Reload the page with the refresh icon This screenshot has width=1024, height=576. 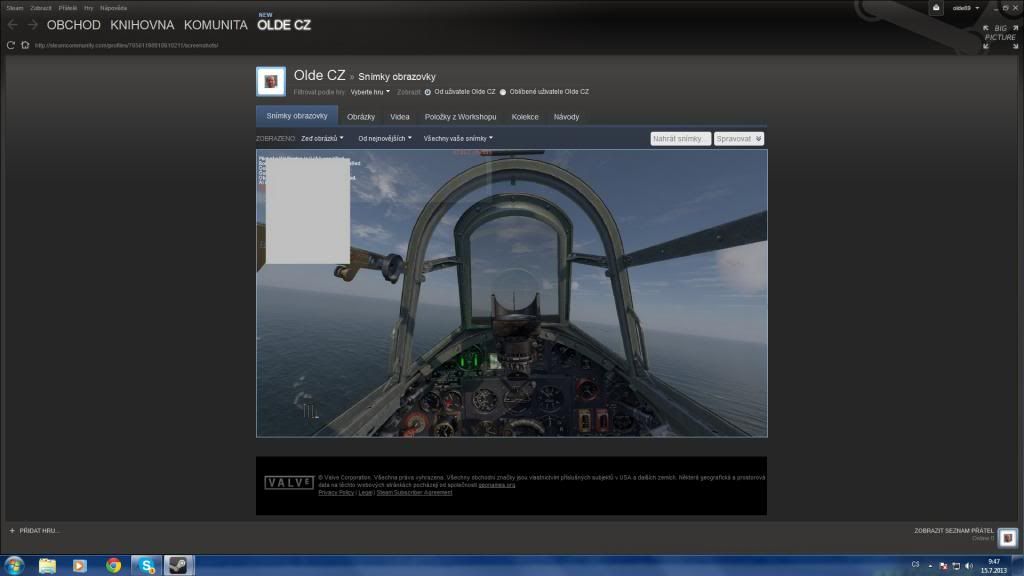click(10, 45)
